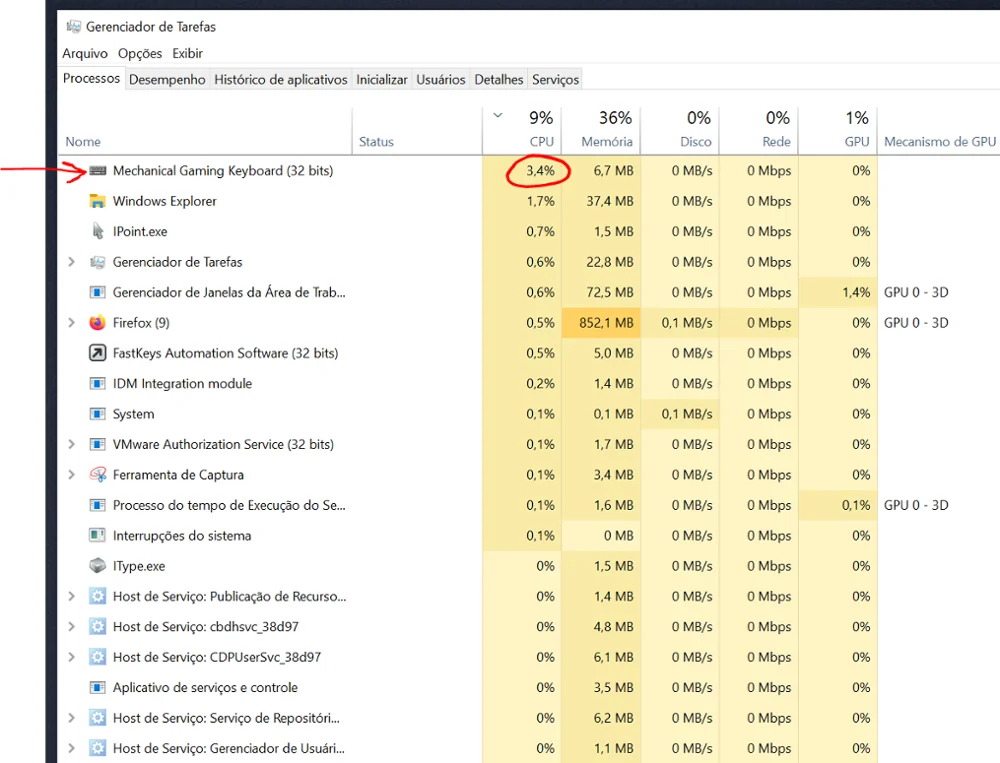Click the IDM Integration module icon

98,383
